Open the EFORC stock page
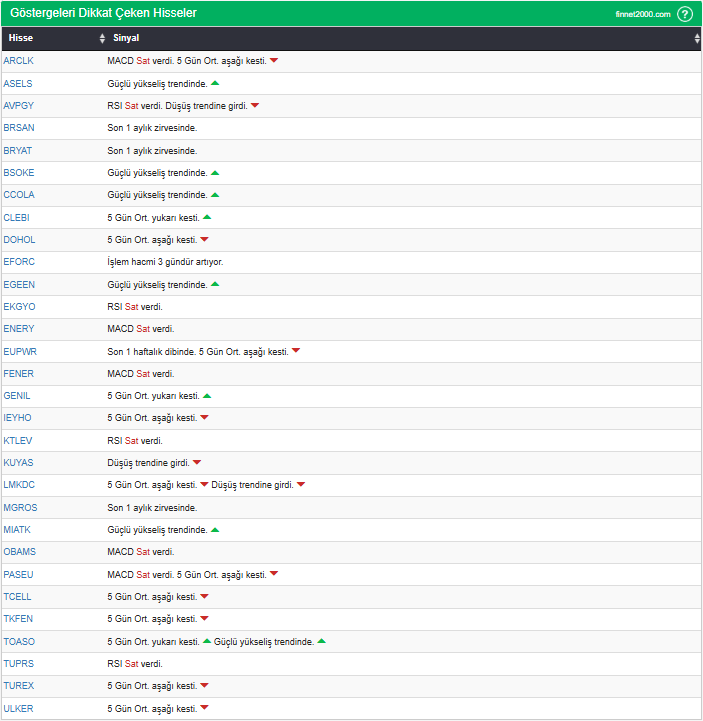Image resolution: width=703 pixels, height=721 pixels. point(19,262)
